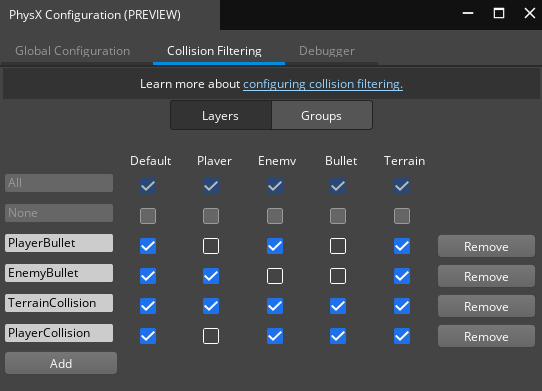Remove the EnemyBullet group

(x=486, y=277)
